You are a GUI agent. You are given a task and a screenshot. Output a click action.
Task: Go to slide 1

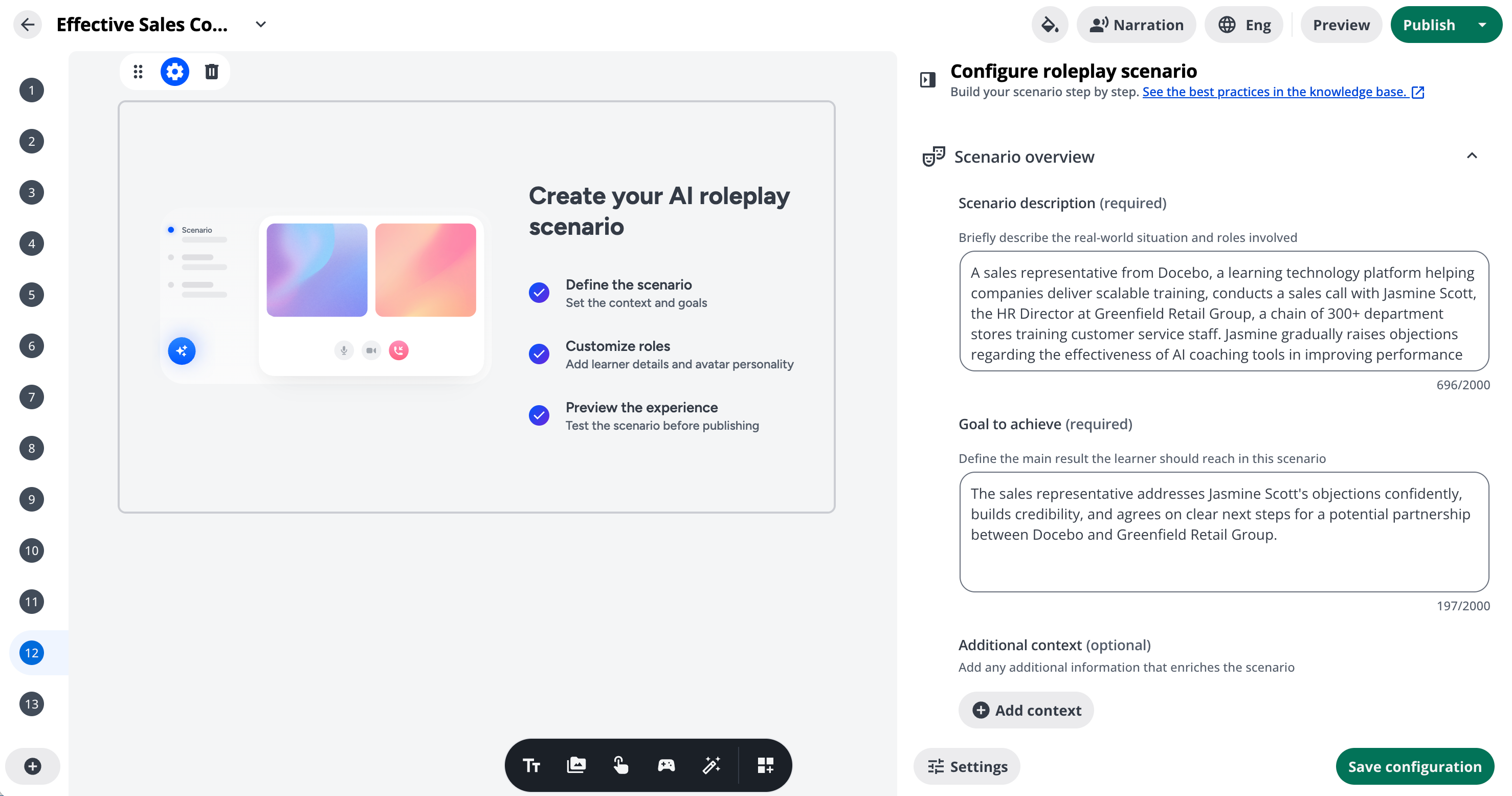click(x=32, y=91)
